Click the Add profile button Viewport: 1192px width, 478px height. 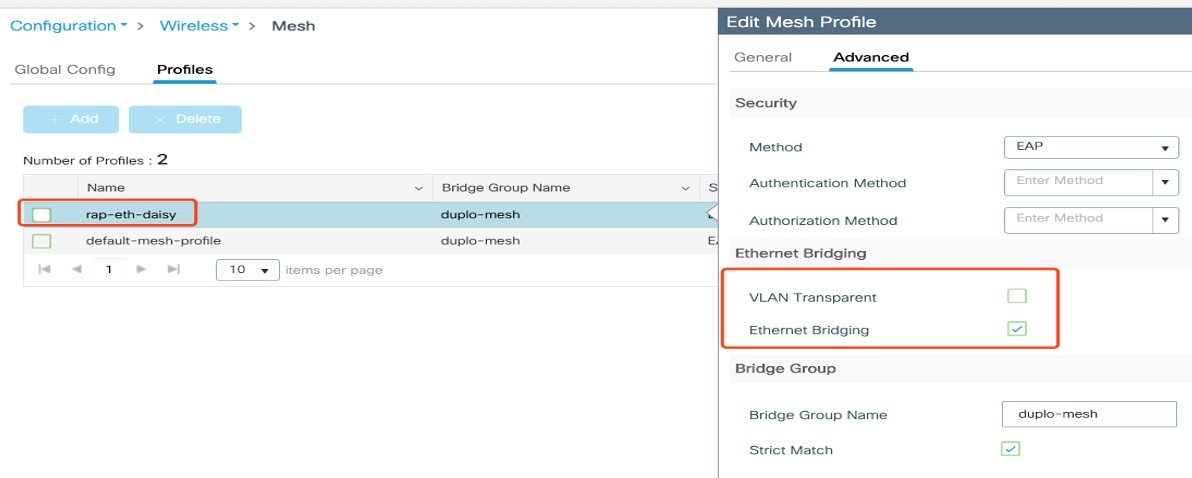point(71,119)
